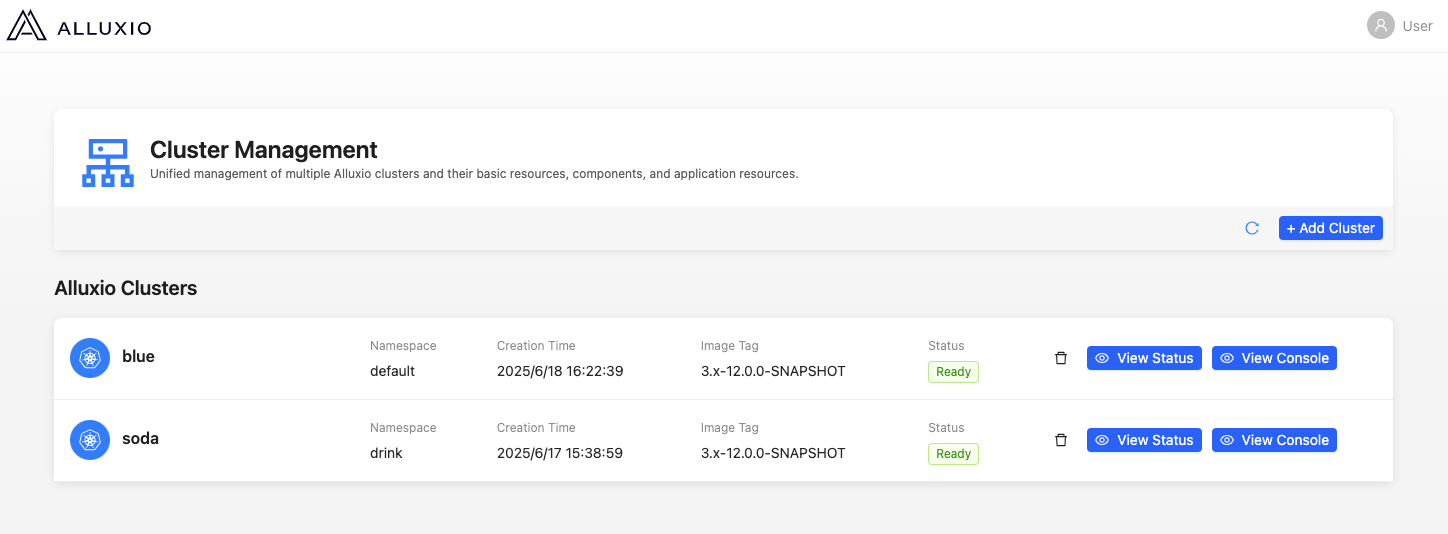This screenshot has width=1448, height=534.
Task: Click the Alluxio Clusters section heading
Action: click(126, 288)
